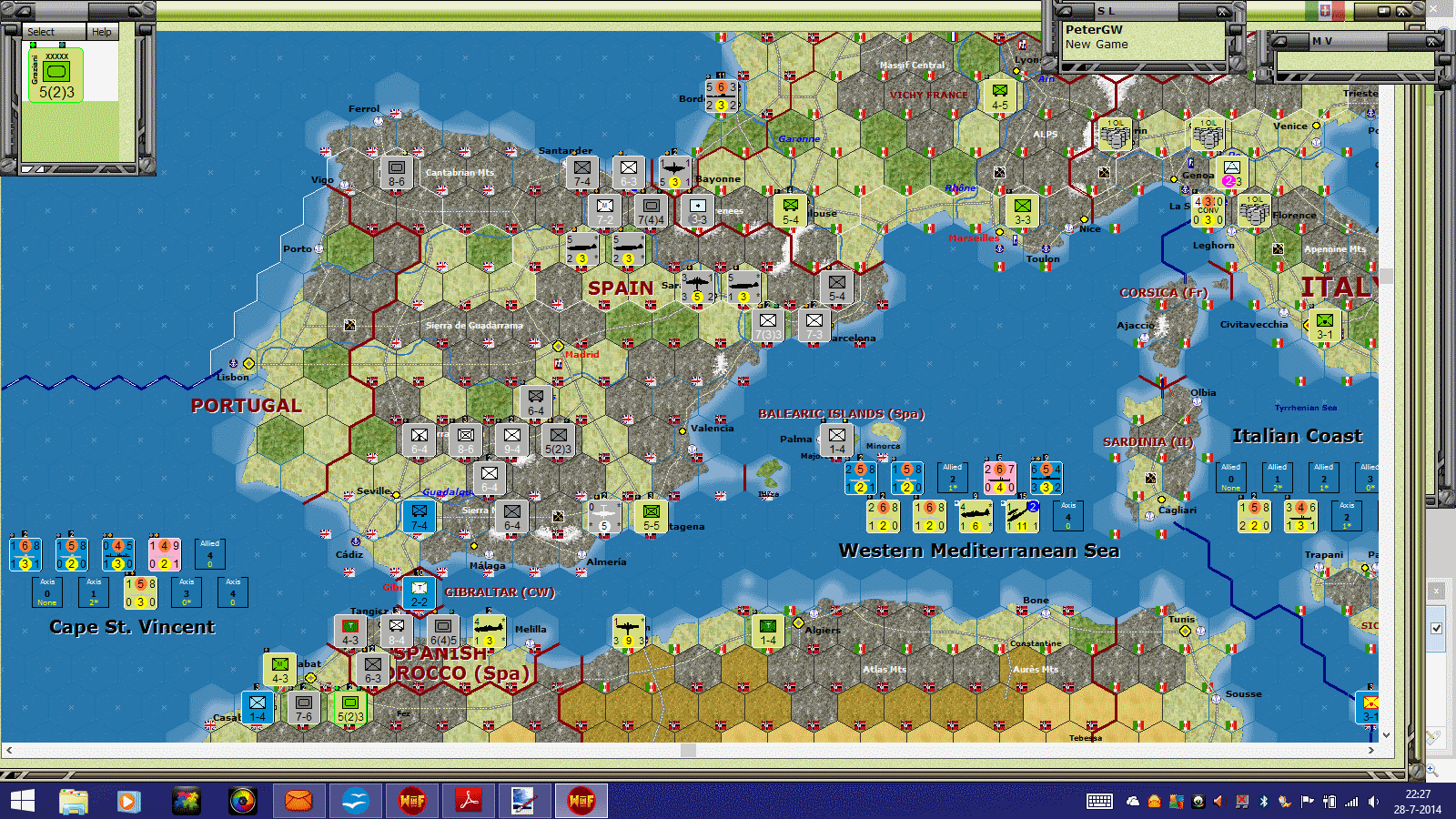This screenshot has height=819, width=1456.
Task: Open the Help menu
Action: [101, 32]
